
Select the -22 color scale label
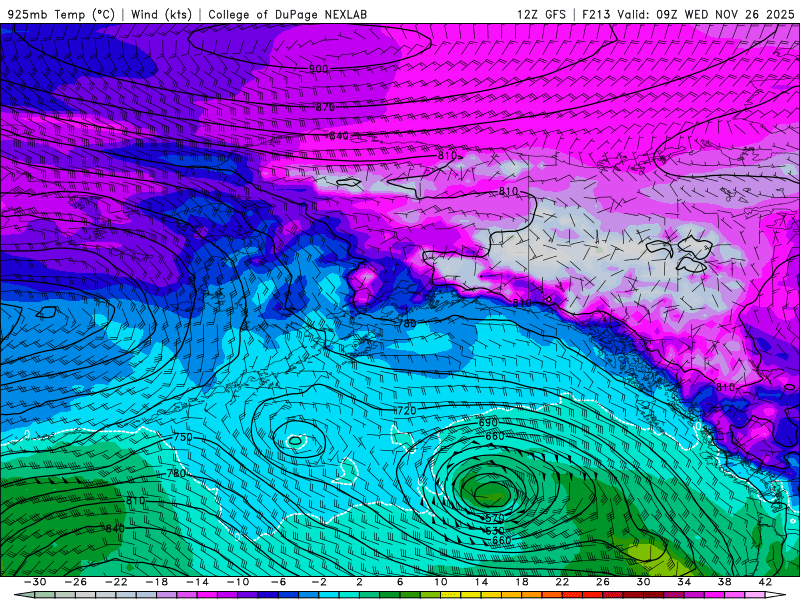[x=116, y=582]
